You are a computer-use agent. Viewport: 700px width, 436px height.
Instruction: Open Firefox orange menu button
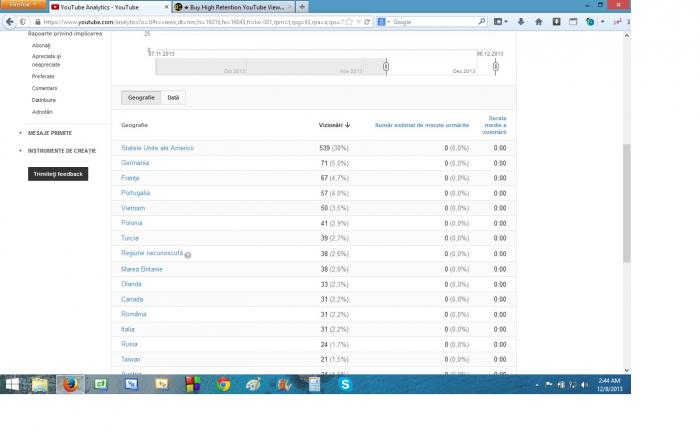click(x=23, y=4)
